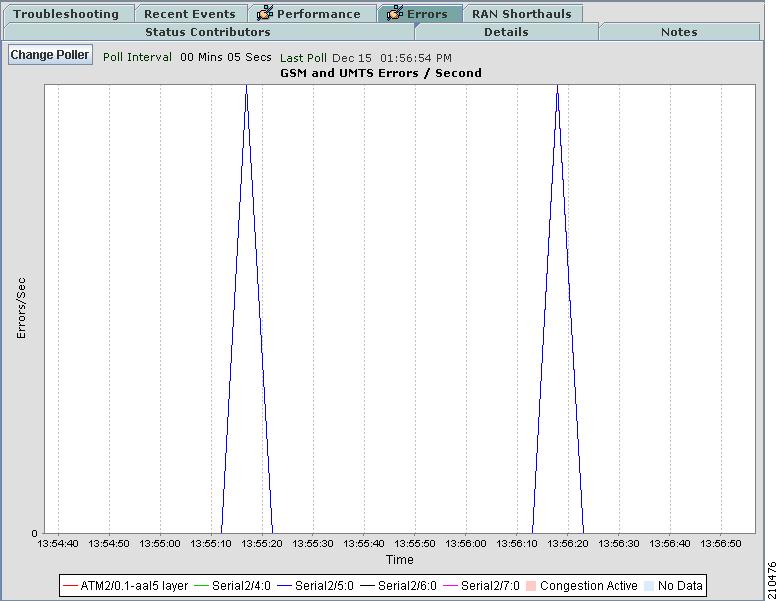Image resolution: width=778 pixels, height=601 pixels.
Task: Click the 13:56:00 time axis label
Action: (x=466, y=543)
